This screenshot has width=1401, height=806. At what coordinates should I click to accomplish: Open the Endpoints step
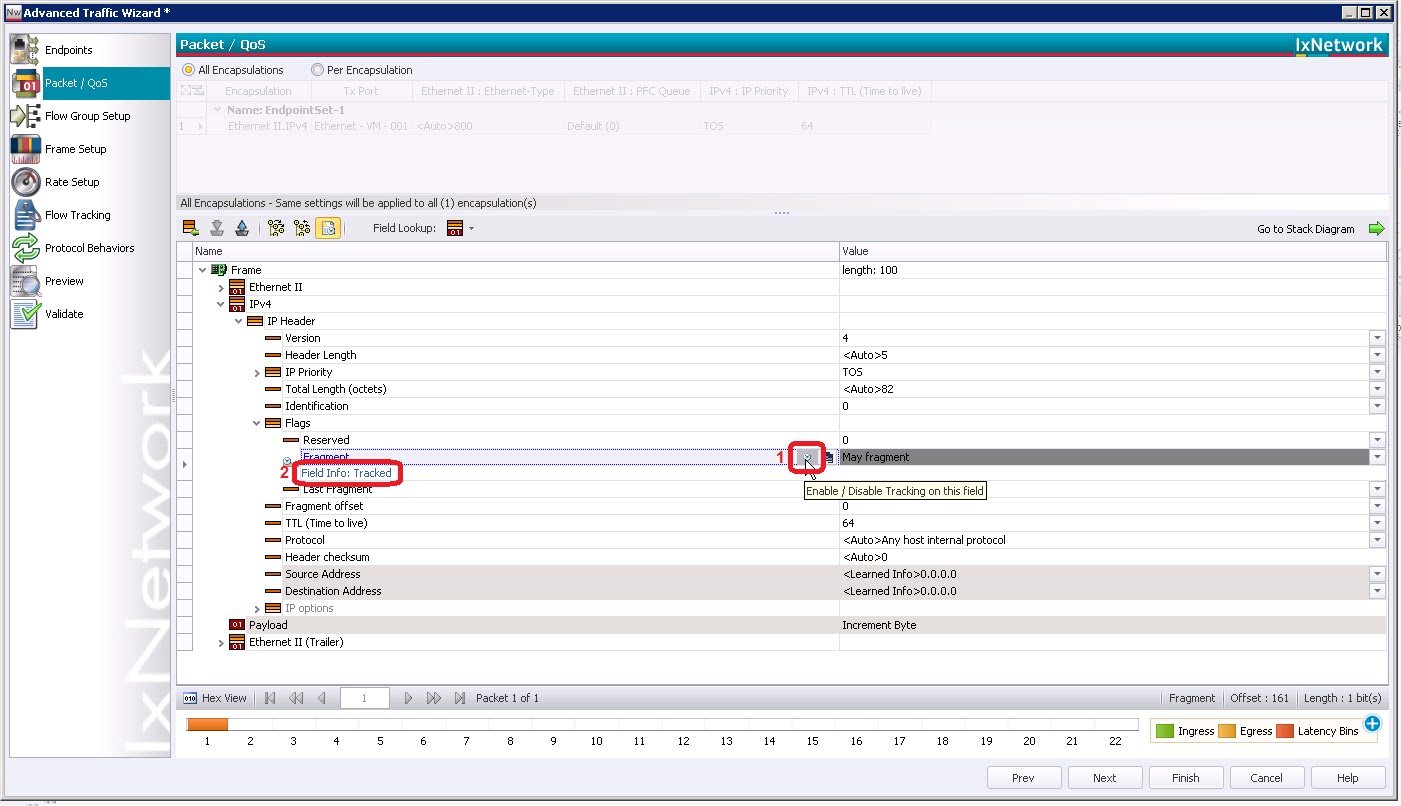21,48
